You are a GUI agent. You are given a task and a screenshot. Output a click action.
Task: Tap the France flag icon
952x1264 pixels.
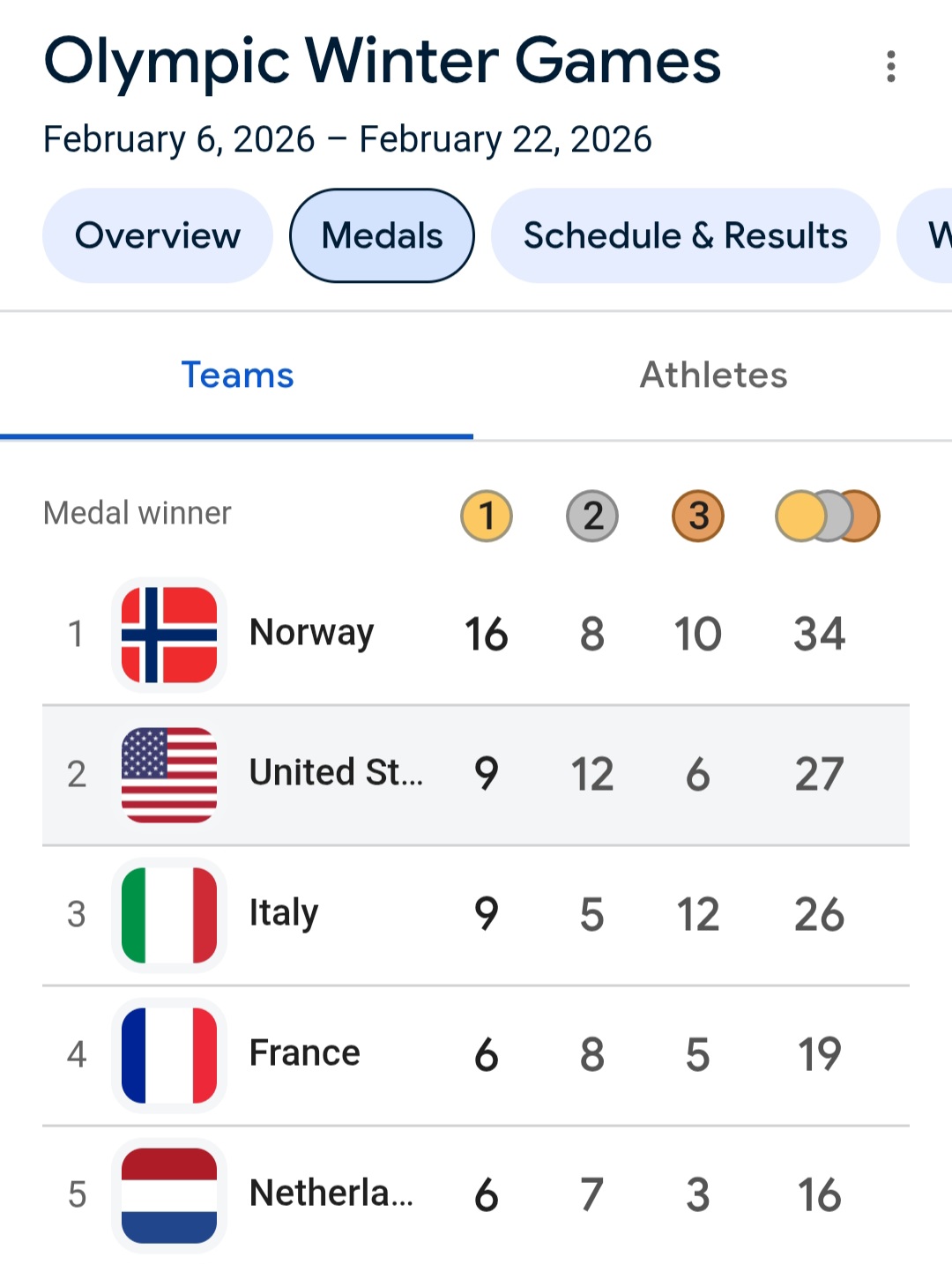[x=169, y=1055]
